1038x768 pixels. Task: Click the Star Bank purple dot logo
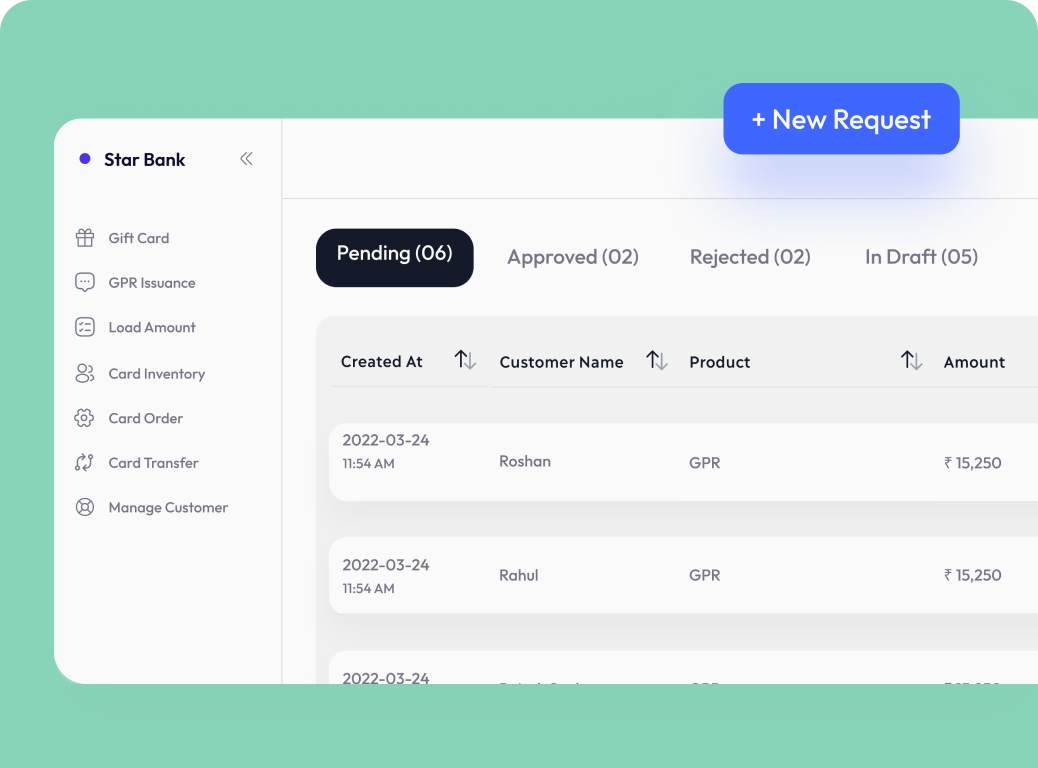click(x=85, y=159)
